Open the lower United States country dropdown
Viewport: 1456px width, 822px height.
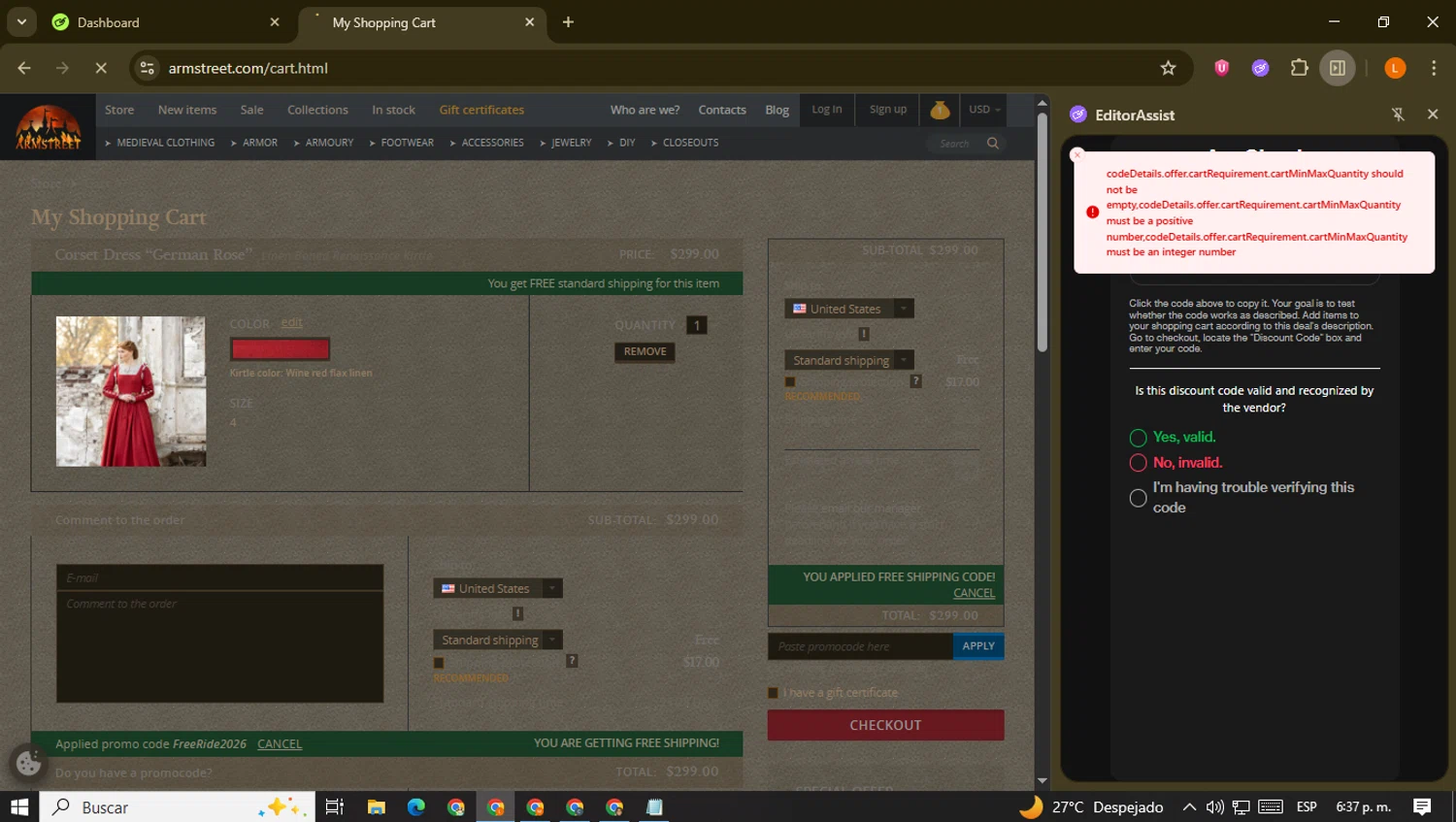498,588
